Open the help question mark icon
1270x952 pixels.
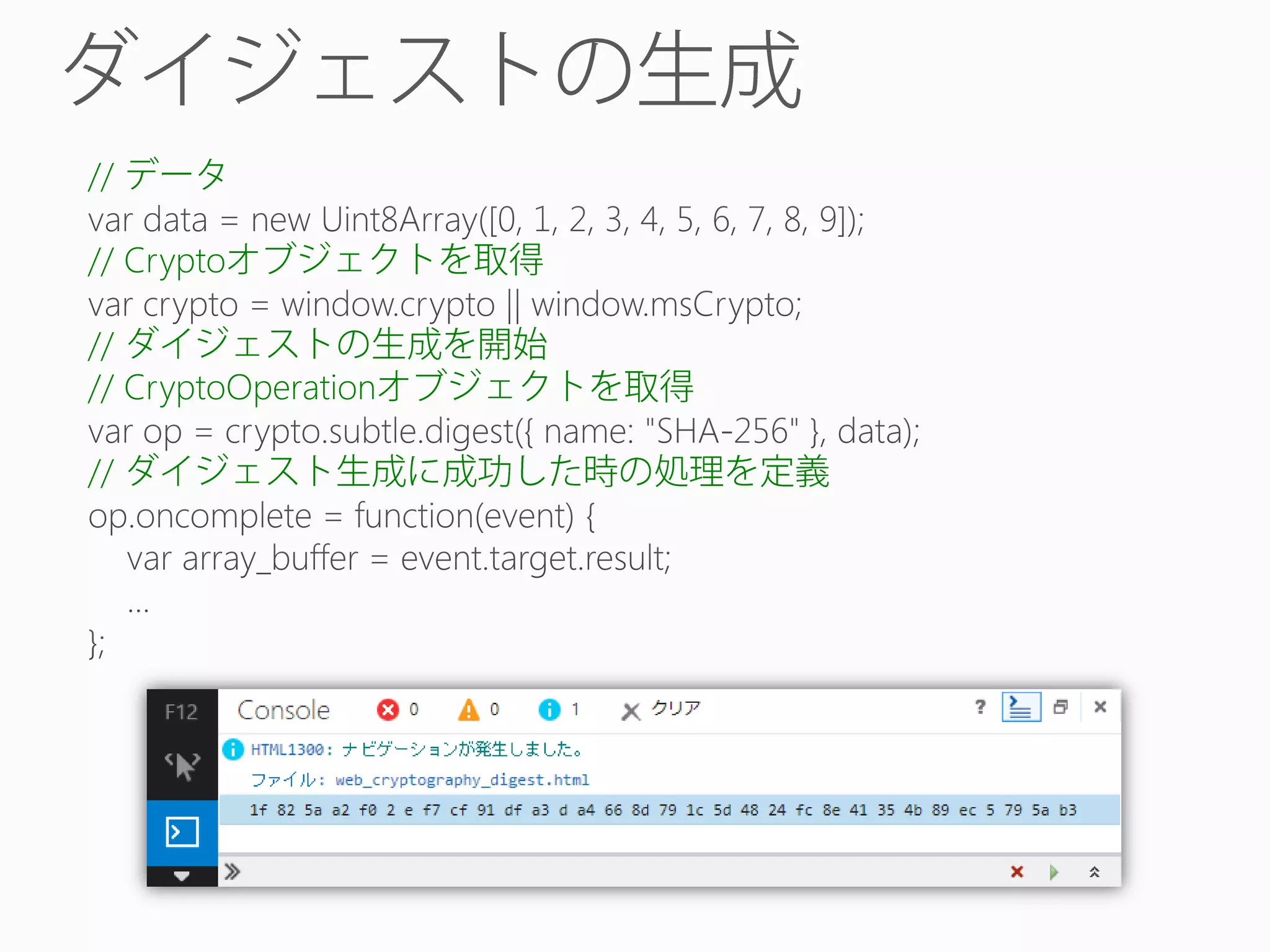[980, 707]
